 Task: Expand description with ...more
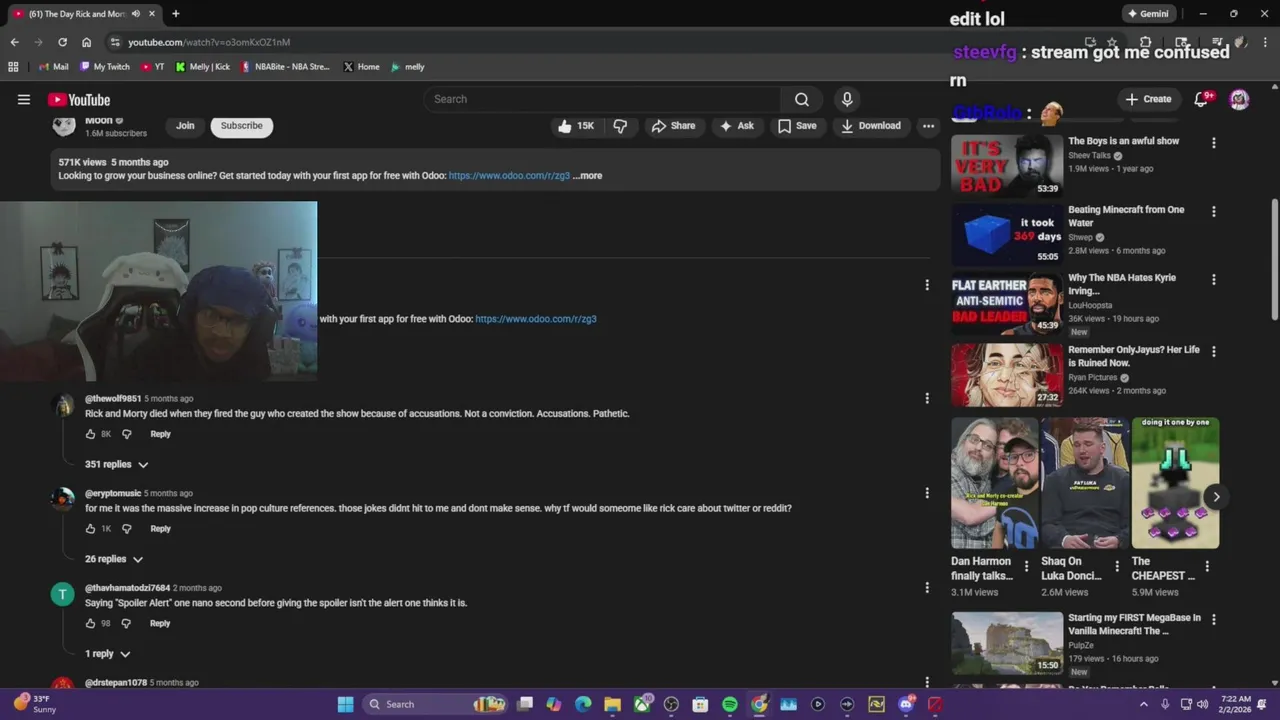click(588, 175)
